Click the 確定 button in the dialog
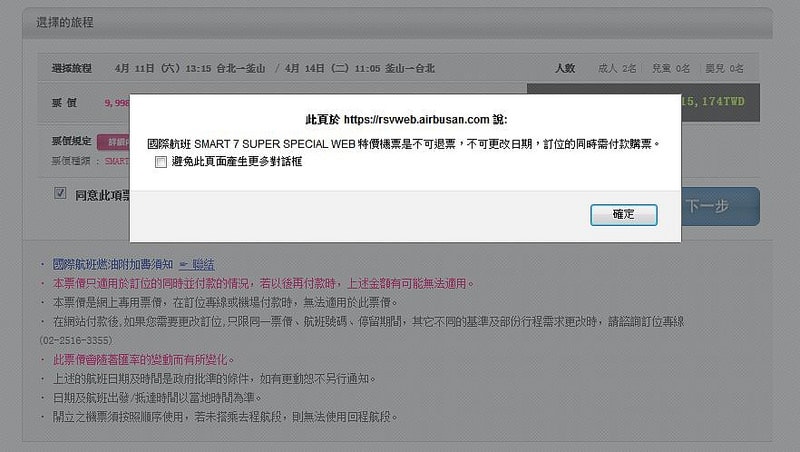Viewport: 800px width, 452px height. pos(622,214)
